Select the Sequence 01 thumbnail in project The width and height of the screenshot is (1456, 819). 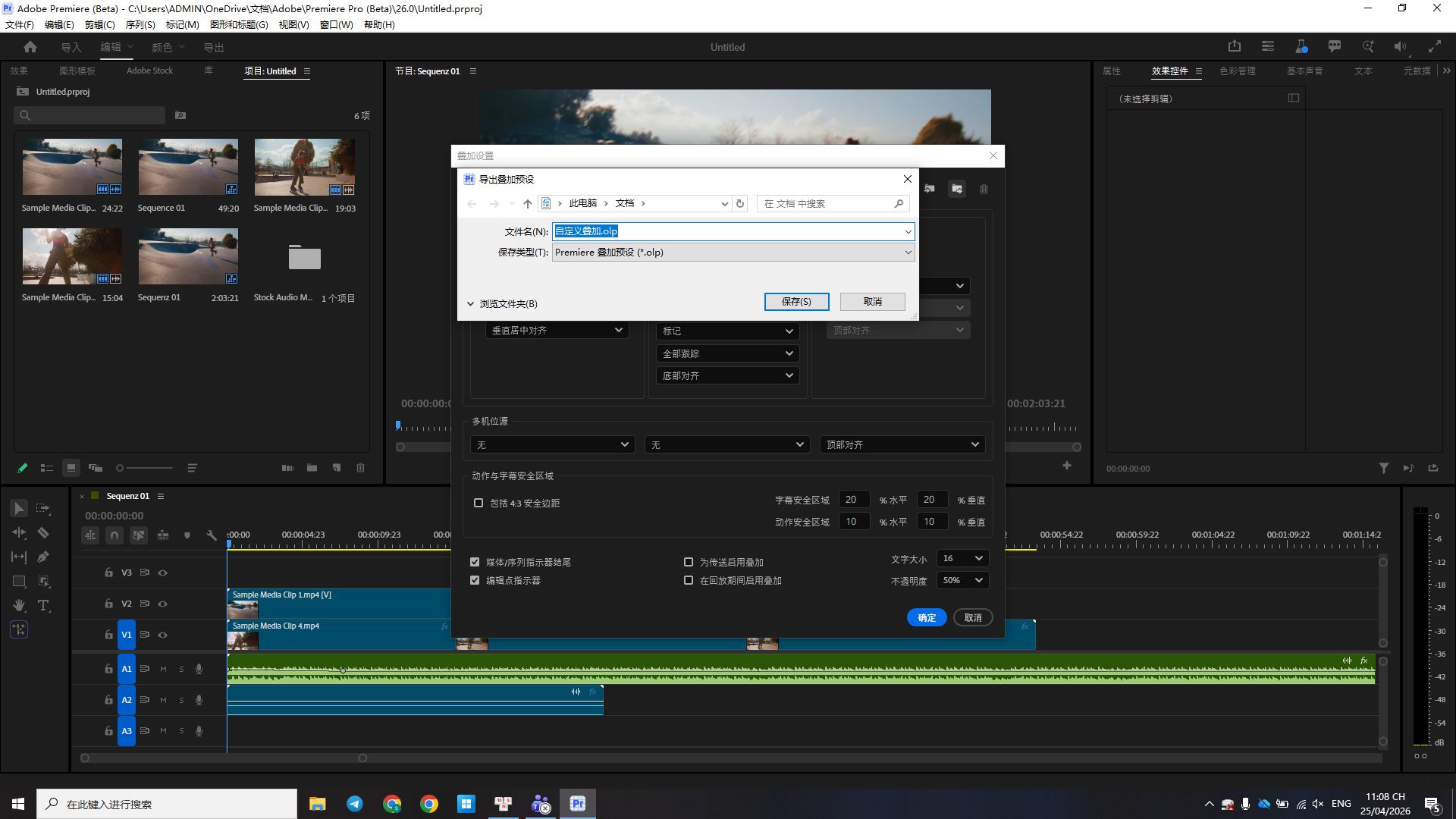[x=188, y=167]
